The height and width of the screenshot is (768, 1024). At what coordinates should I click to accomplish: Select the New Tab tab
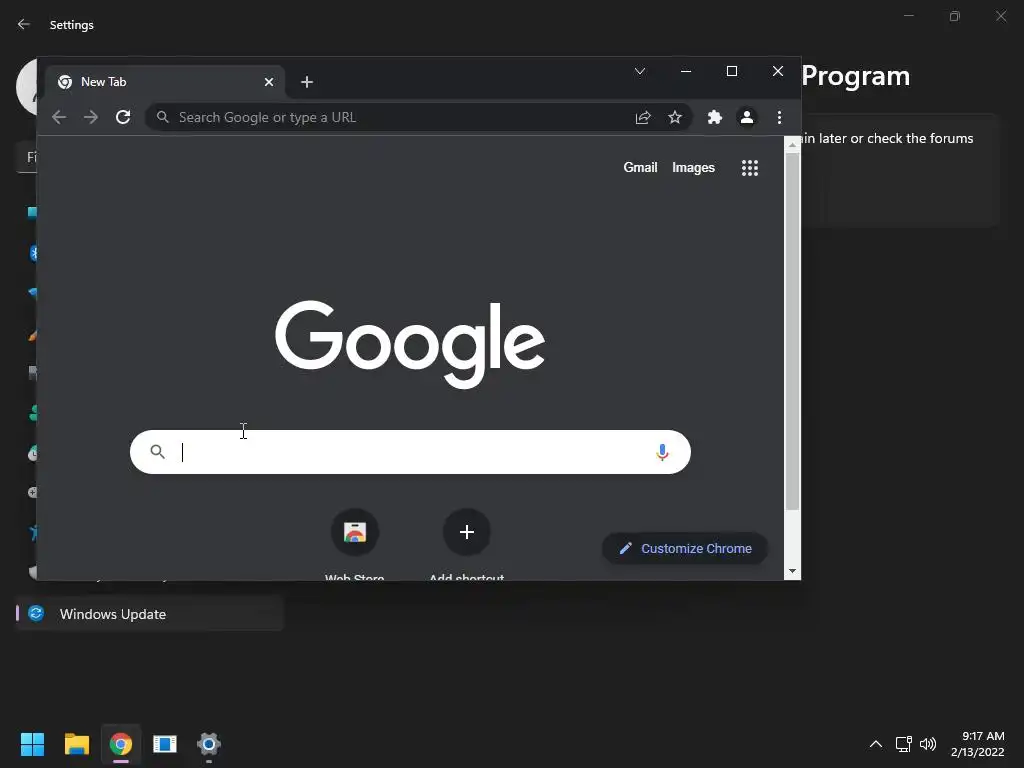[x=165, y=82]
